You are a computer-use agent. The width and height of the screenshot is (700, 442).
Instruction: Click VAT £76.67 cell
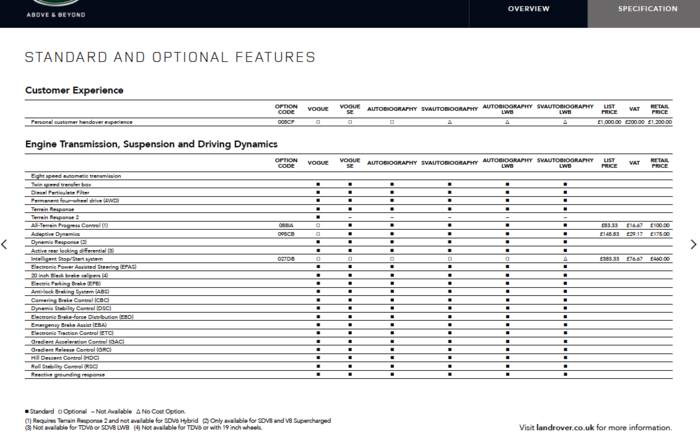(x=634, y=259)
